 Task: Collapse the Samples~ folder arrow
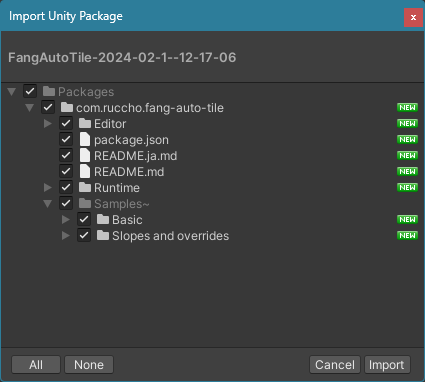(48, 204)
